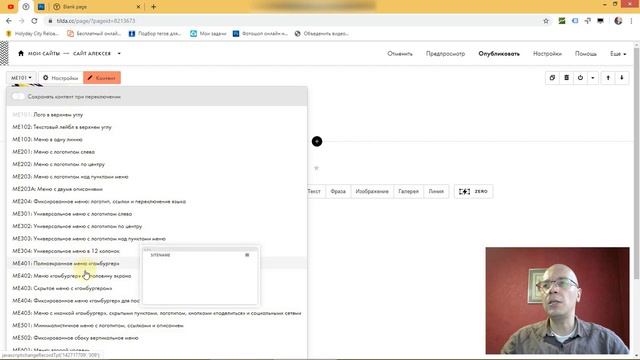640x360 pixels.
Task: Click the delete block trash icon
Action: (x=567, y=78)
